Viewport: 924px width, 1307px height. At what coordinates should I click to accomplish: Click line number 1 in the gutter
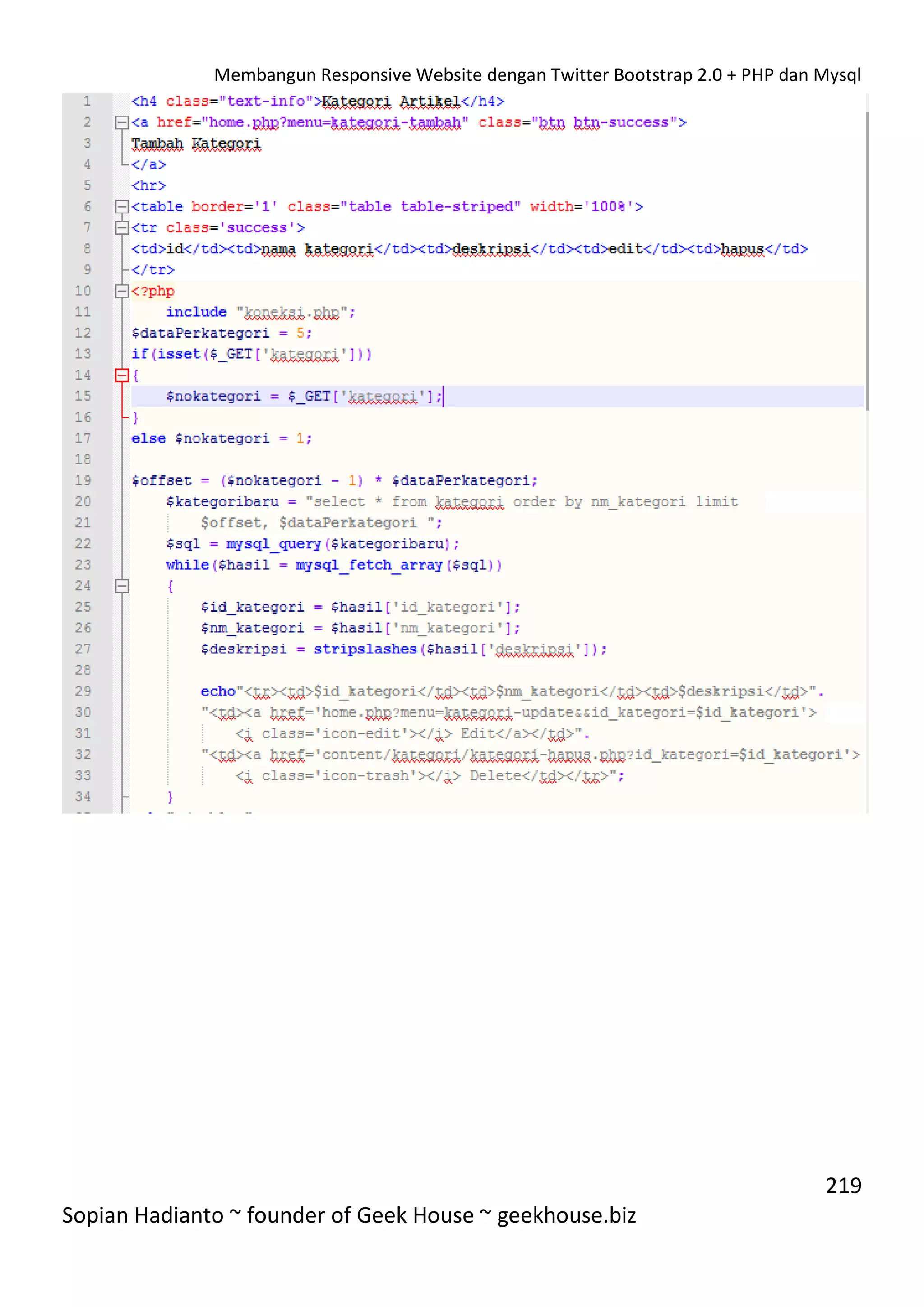(87, 102)
